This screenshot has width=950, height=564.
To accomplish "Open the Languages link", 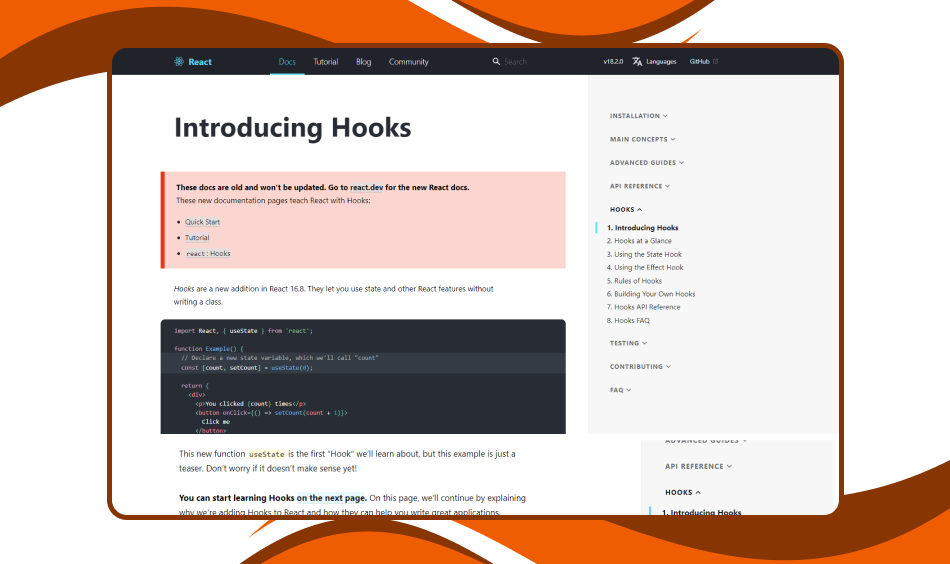I will (x=661, y=61).
